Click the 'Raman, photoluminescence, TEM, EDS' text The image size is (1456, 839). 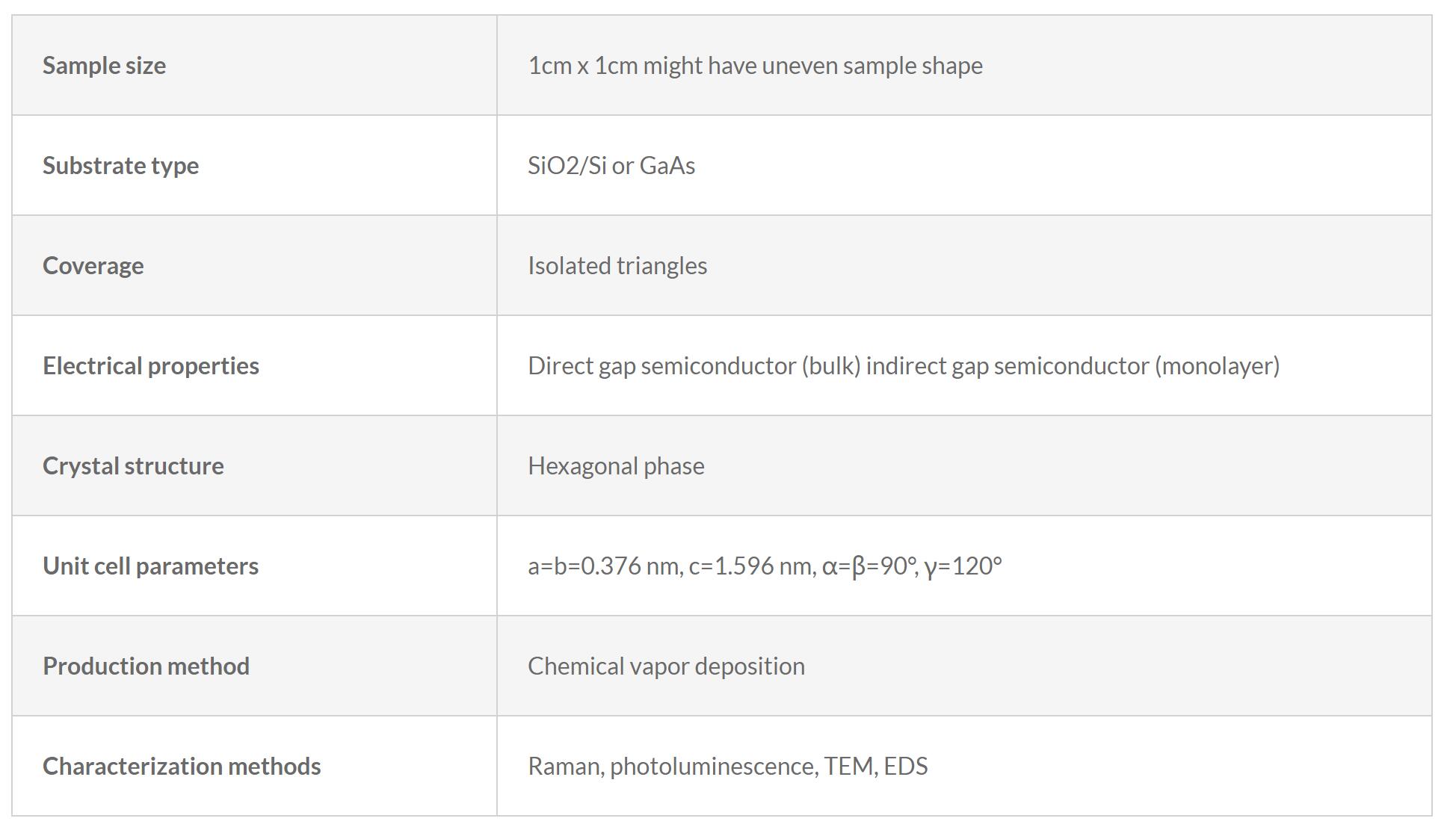click(x=727, y=767)
